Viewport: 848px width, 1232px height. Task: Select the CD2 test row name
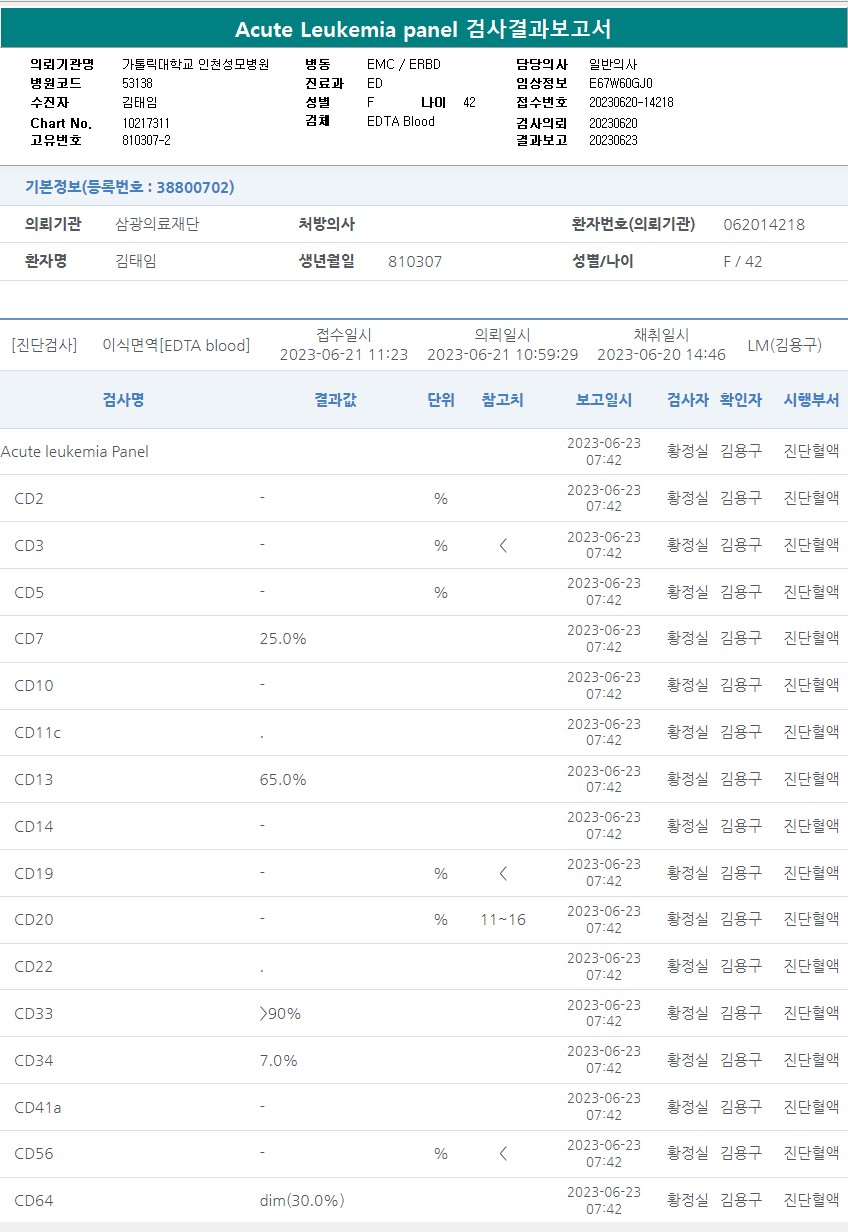pyautogui.click(x=29, y=498)
